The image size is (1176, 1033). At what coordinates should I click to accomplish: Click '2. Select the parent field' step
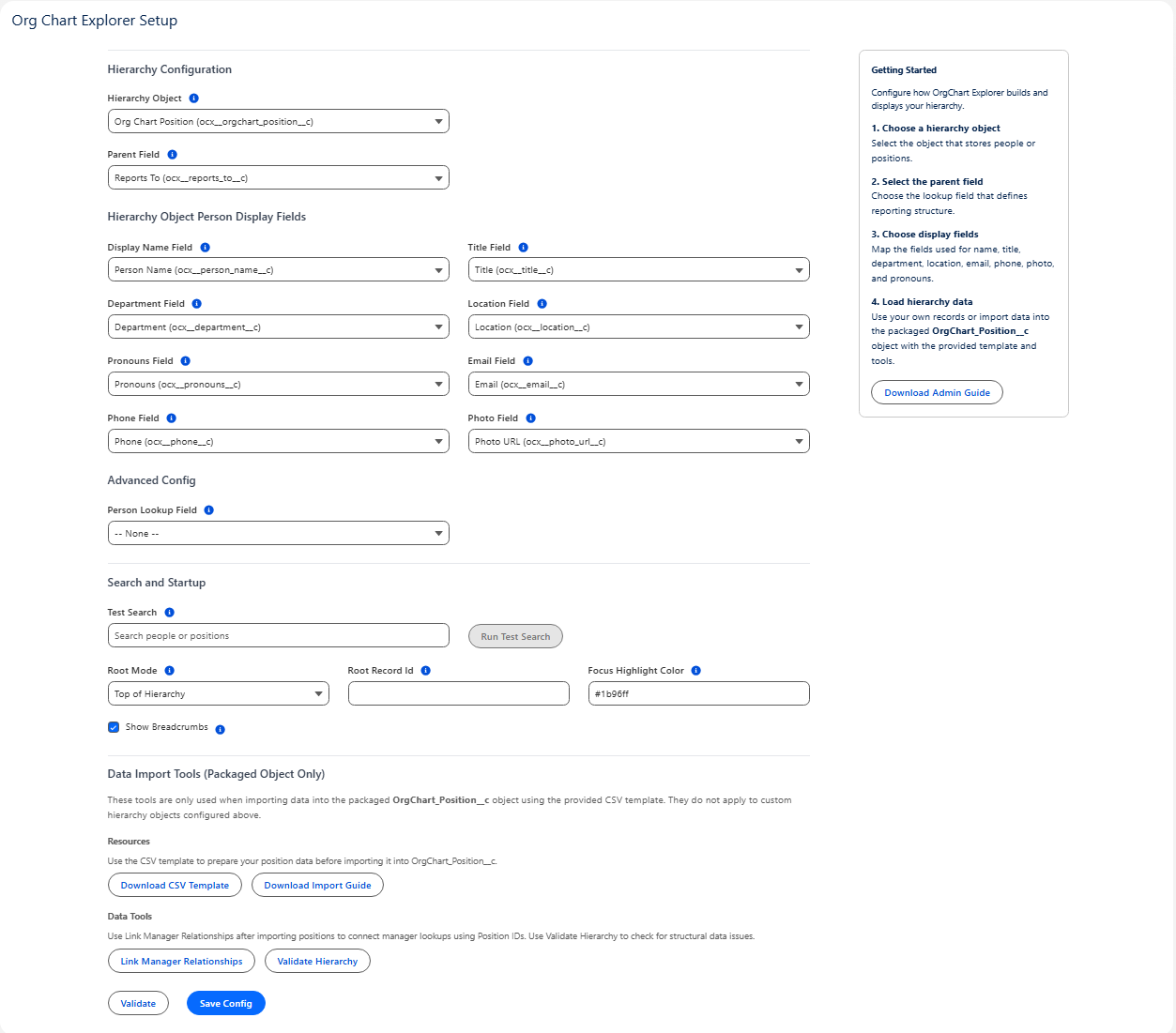click(927, 182)
